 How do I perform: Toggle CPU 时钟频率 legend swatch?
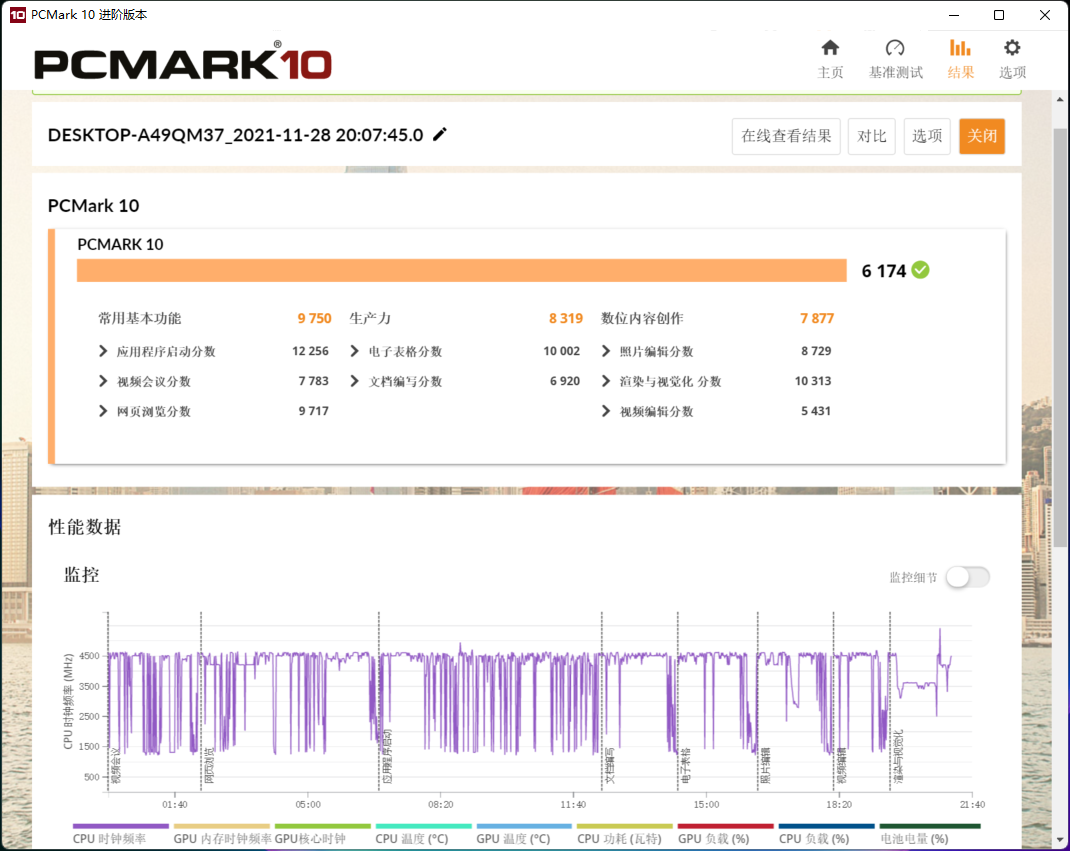tap(120, 826)
